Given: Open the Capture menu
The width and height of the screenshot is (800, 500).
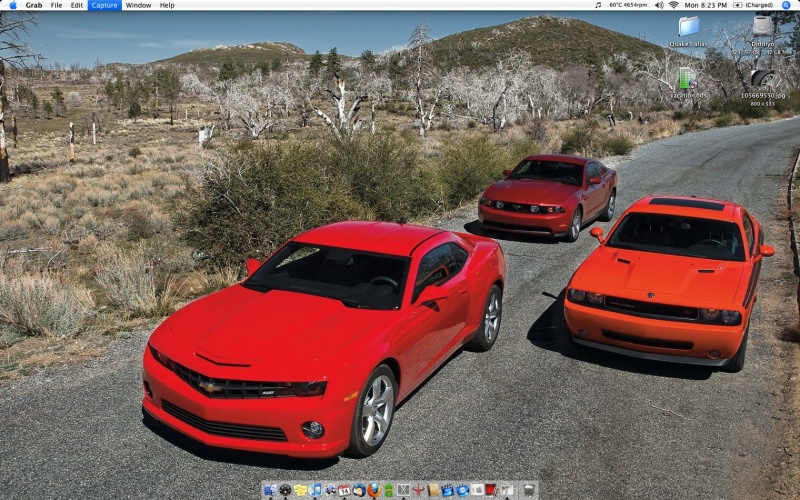Looking at the screenshot, I should click(104, 5).
